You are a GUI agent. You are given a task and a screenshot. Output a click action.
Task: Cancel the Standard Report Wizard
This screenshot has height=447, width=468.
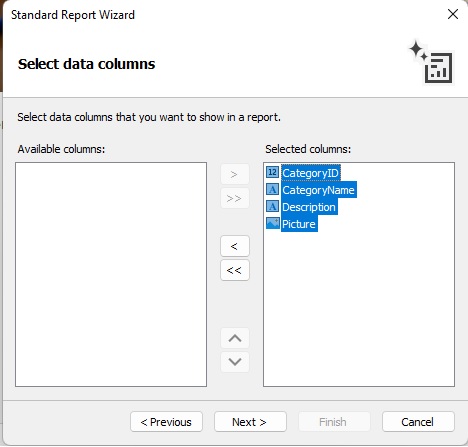418,422
